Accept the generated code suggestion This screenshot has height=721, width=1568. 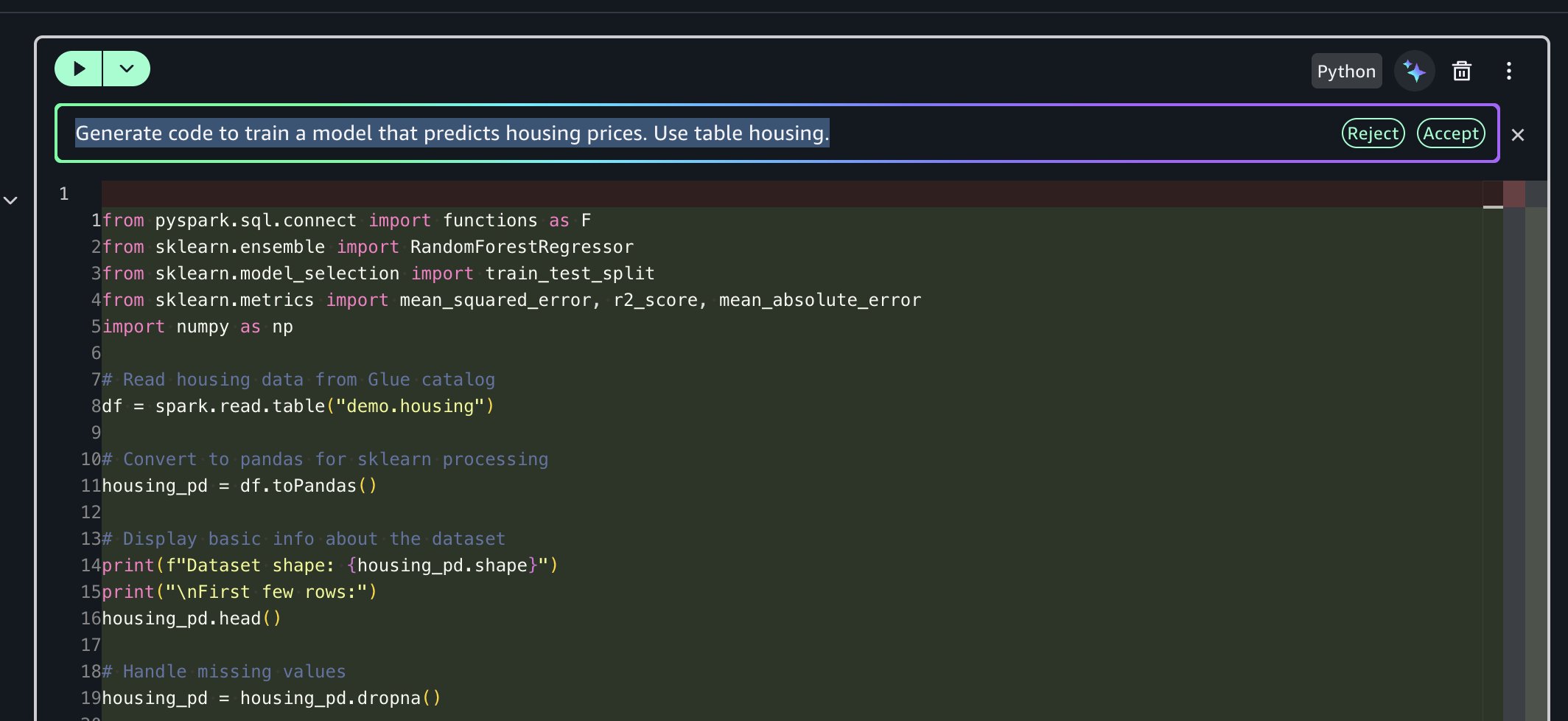pos(1450,133)
